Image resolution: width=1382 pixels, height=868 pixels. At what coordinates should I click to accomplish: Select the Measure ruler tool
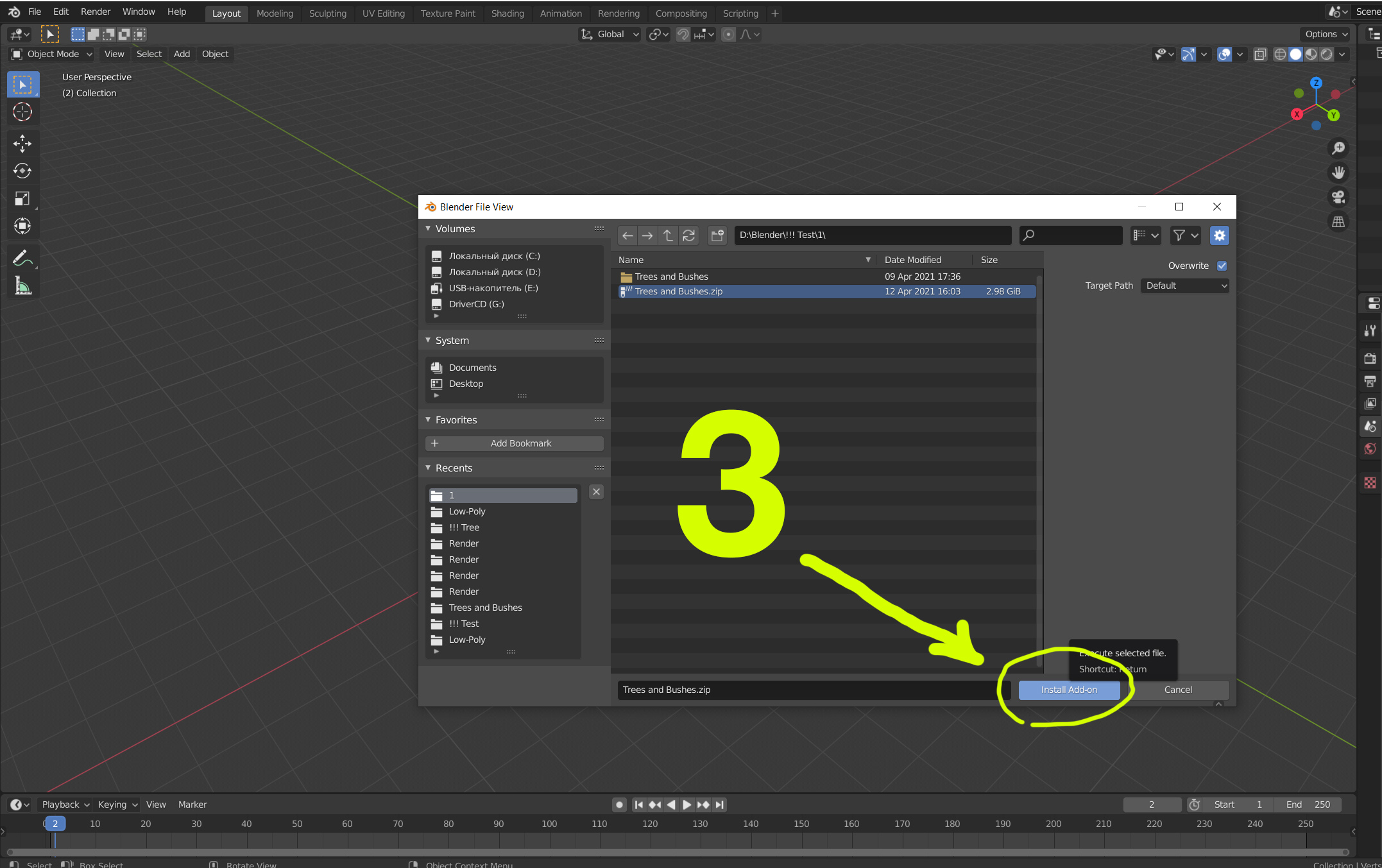click(x=22, y=286)
